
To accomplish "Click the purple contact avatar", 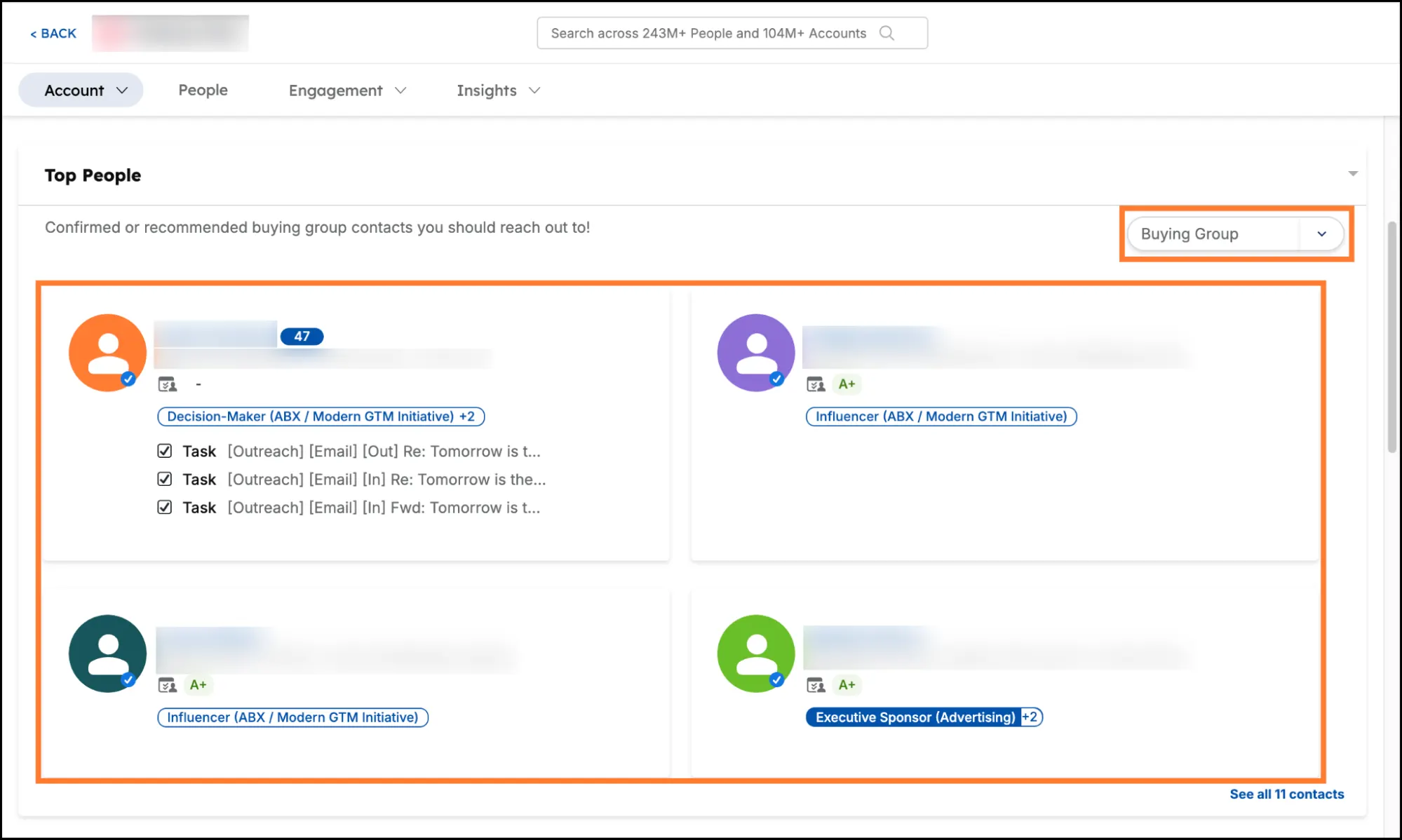I will (x=755, y=353).
